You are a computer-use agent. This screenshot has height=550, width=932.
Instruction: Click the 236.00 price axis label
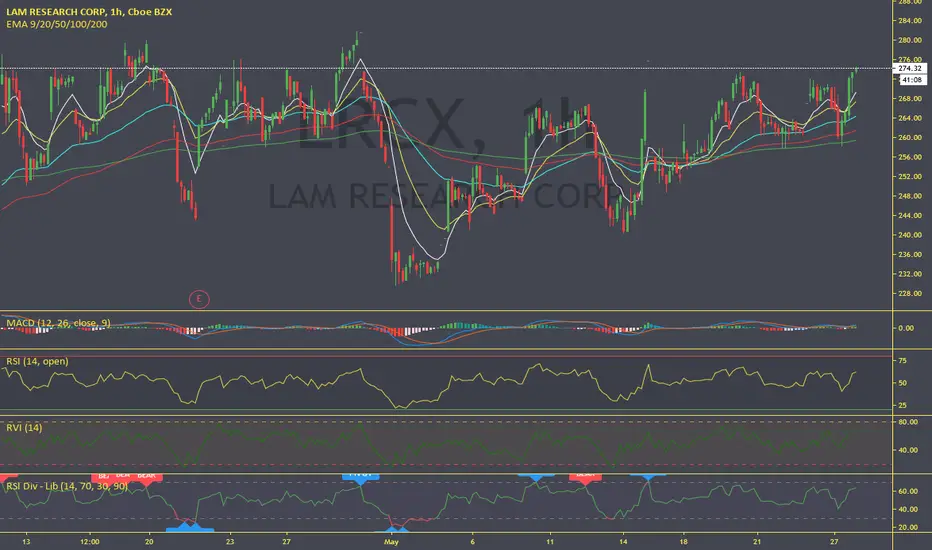click(910, 254)
